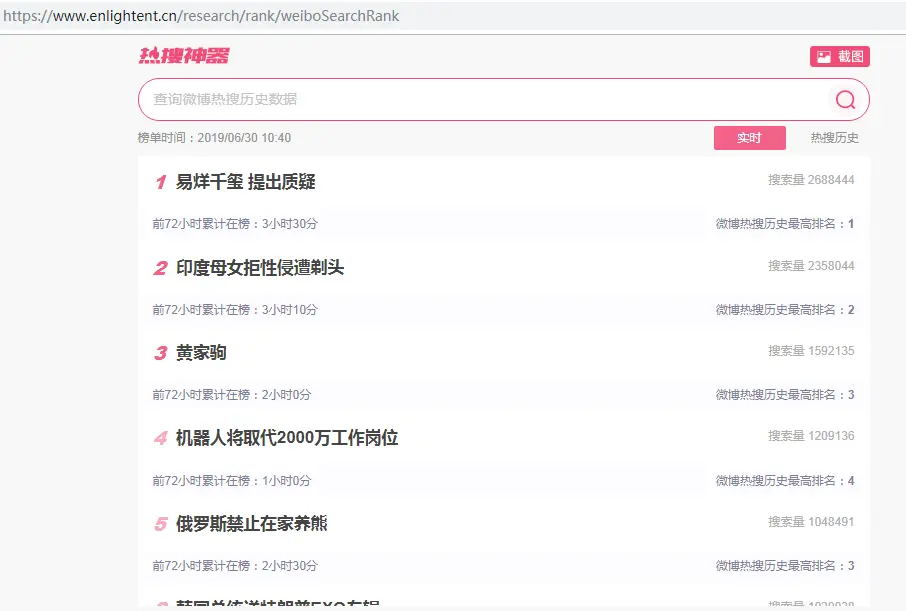Viewport: 906px width, 611px height.
Task: Click 前72小时累计在榜：3小时10分 text
Action: (235, 309)
